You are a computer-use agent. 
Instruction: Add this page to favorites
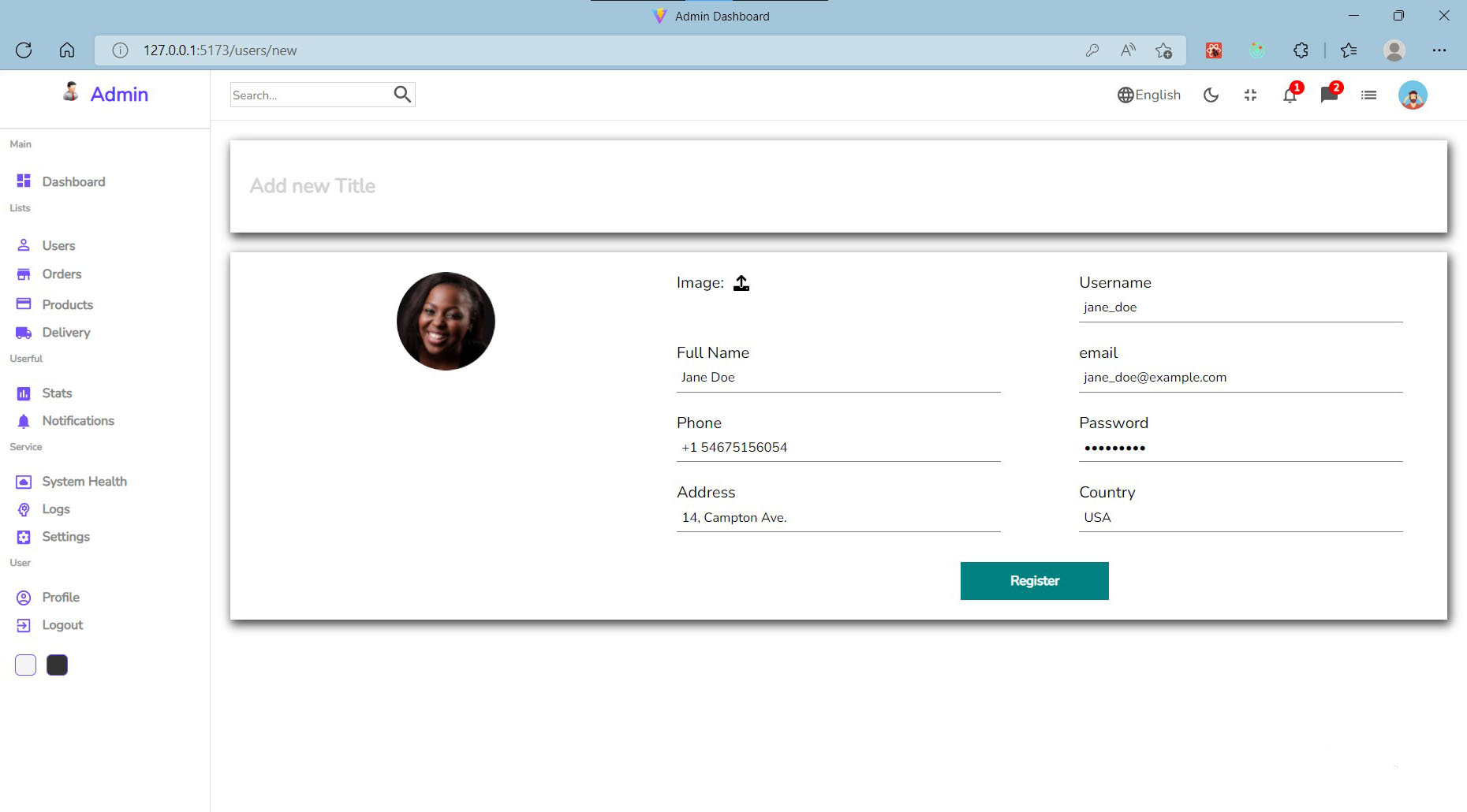click(1163, 50)
